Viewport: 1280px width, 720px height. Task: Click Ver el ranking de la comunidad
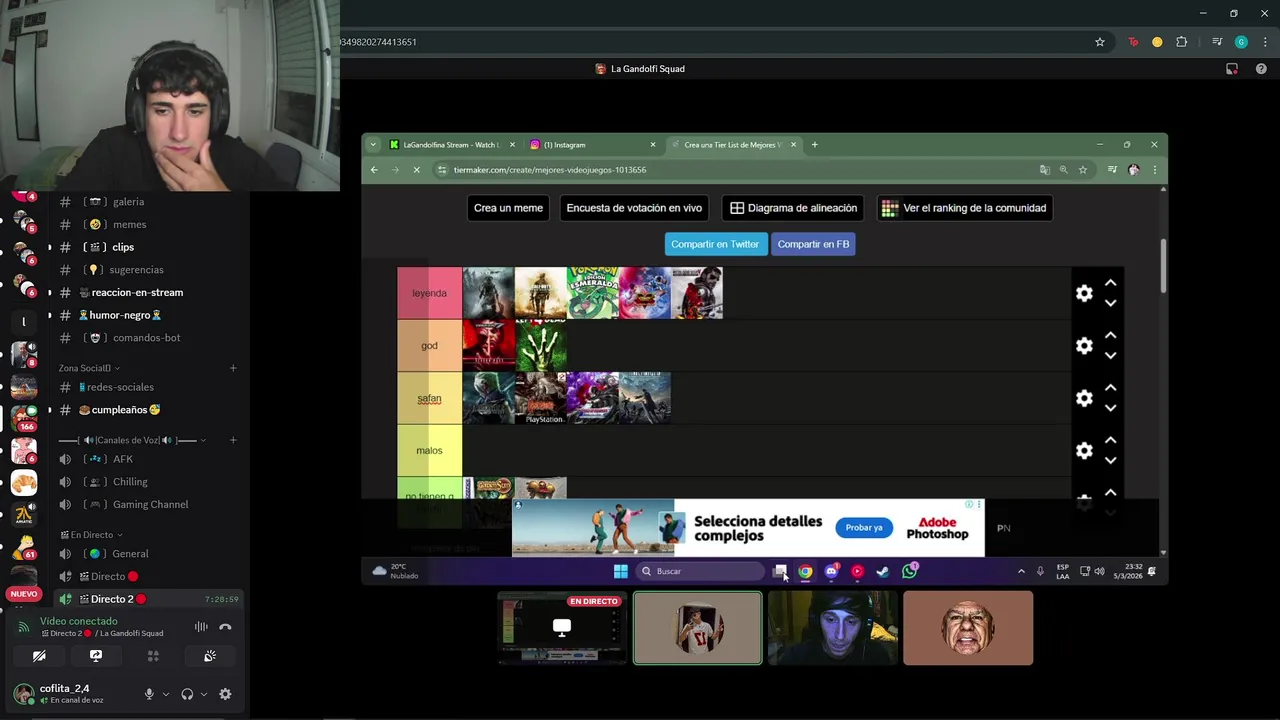tap(964, 208)
